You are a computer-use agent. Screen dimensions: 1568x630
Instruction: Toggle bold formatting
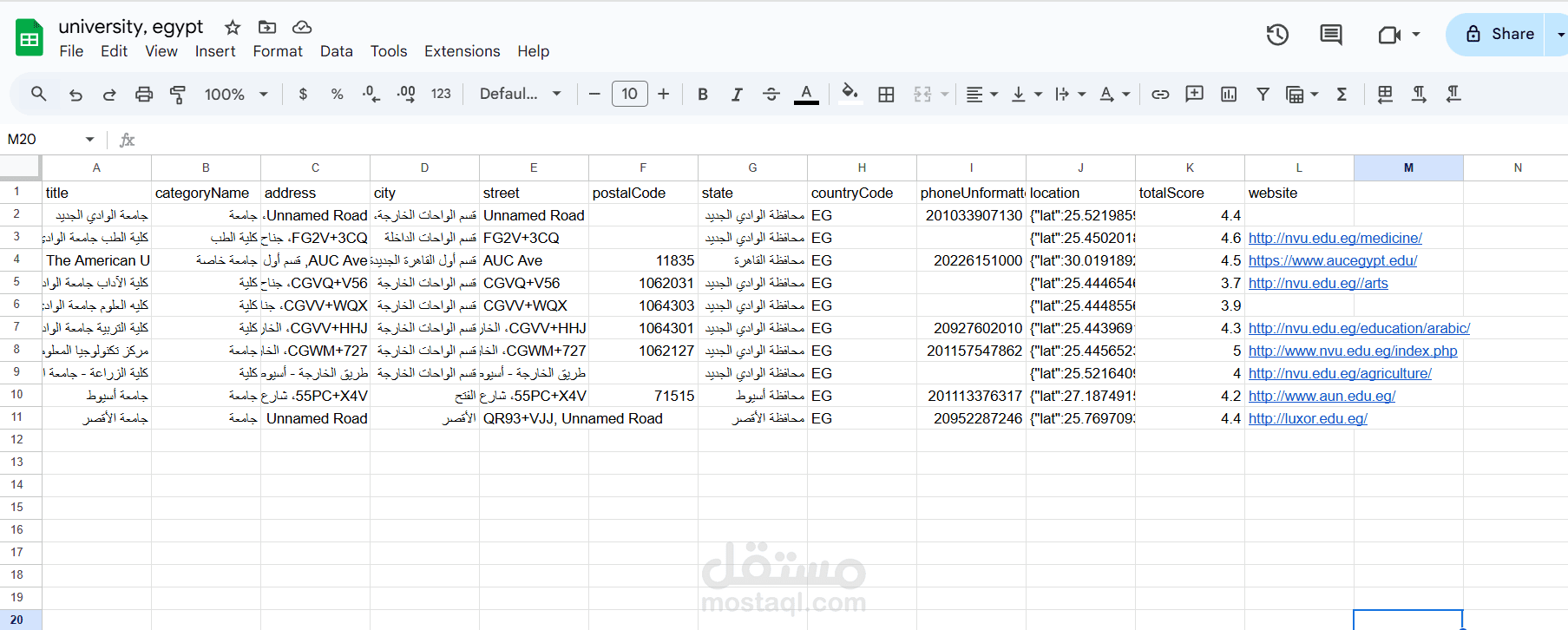[703, 94]
